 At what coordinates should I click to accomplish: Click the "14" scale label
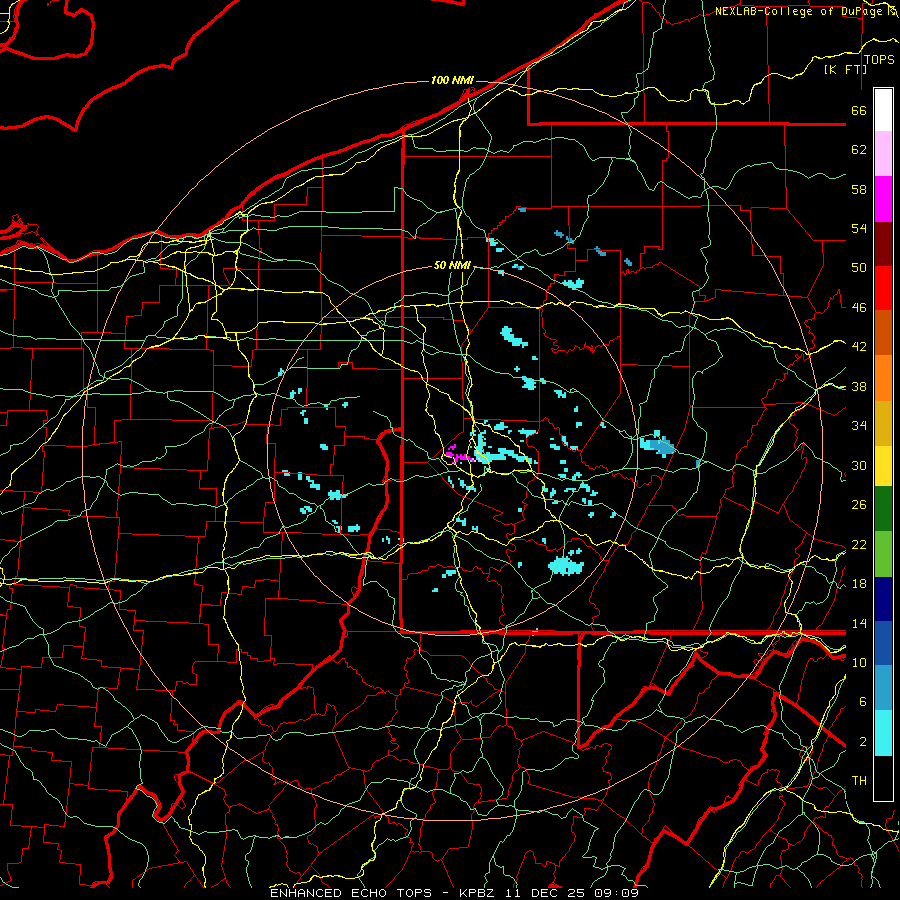point(859,623)
